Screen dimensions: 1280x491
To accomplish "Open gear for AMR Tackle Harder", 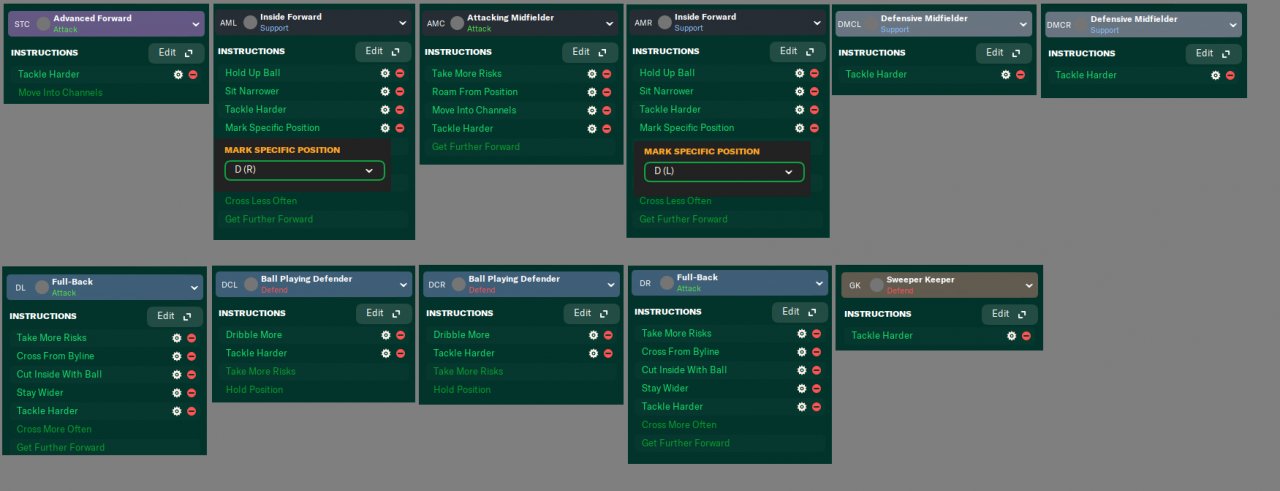I will point(799,110).
